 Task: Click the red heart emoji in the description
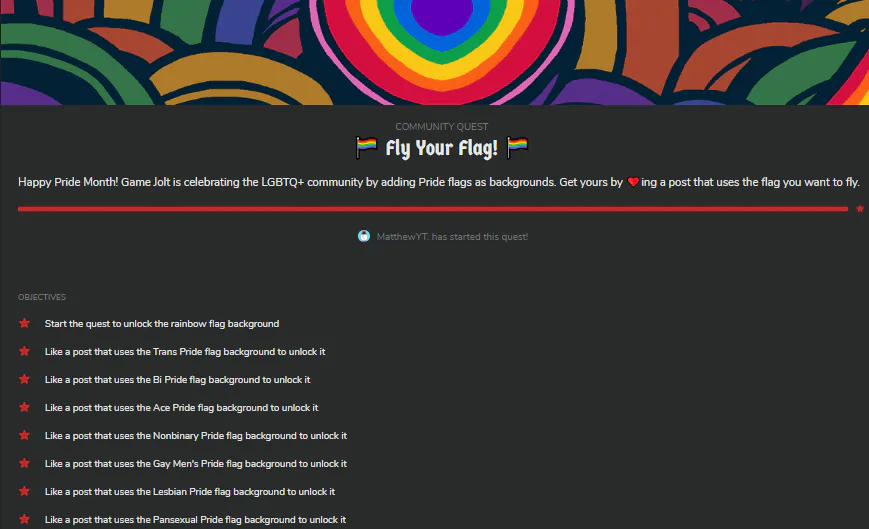633,182
